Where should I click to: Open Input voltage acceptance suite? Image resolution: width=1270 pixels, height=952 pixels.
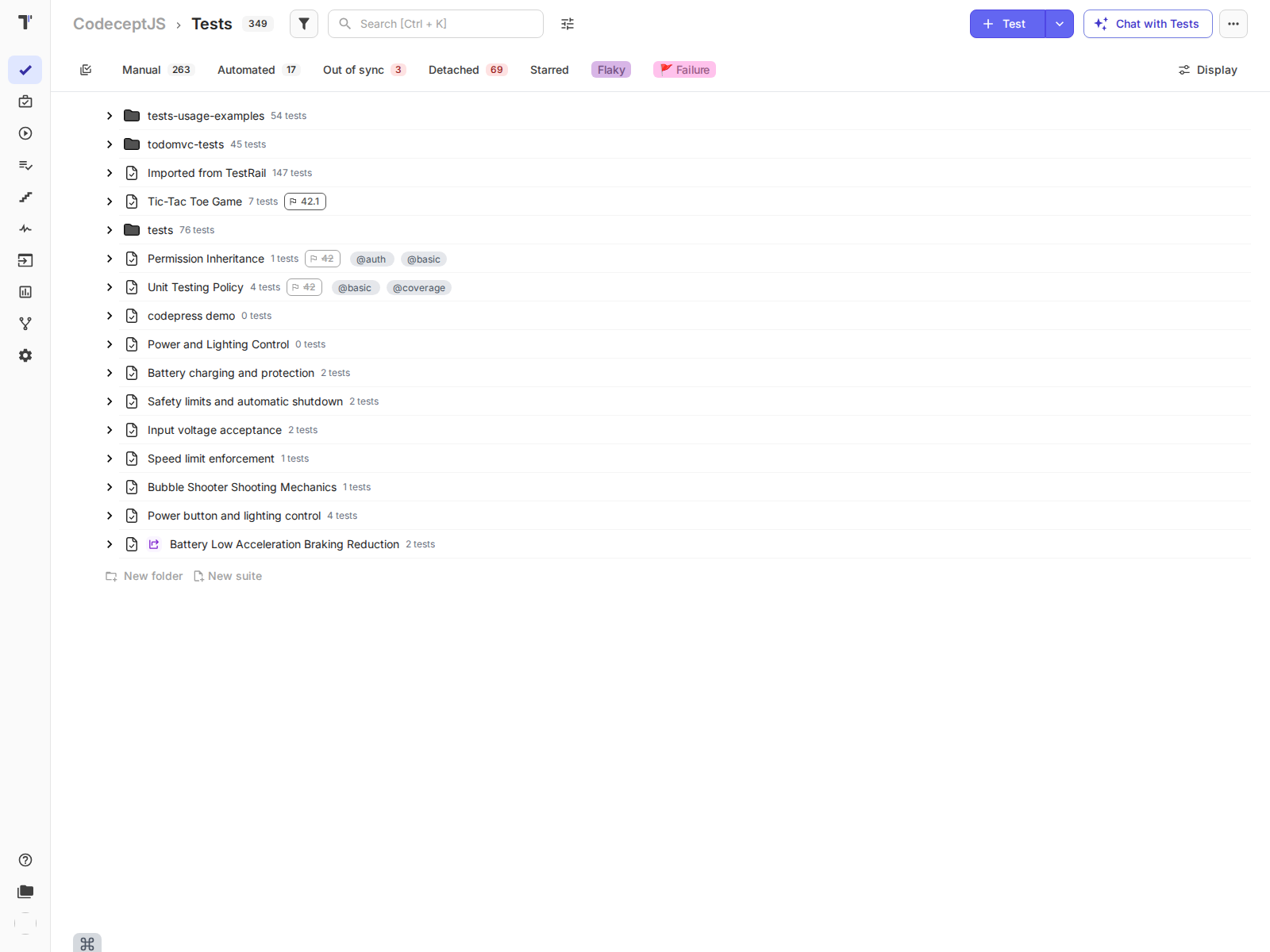click(x=214, y=430)
